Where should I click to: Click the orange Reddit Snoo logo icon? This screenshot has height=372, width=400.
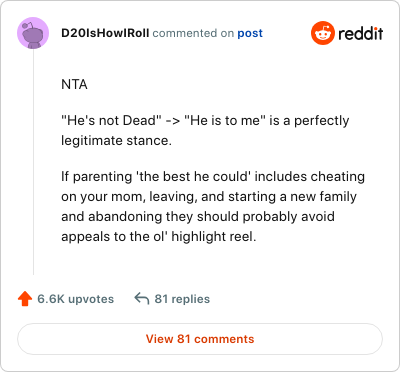323,33
